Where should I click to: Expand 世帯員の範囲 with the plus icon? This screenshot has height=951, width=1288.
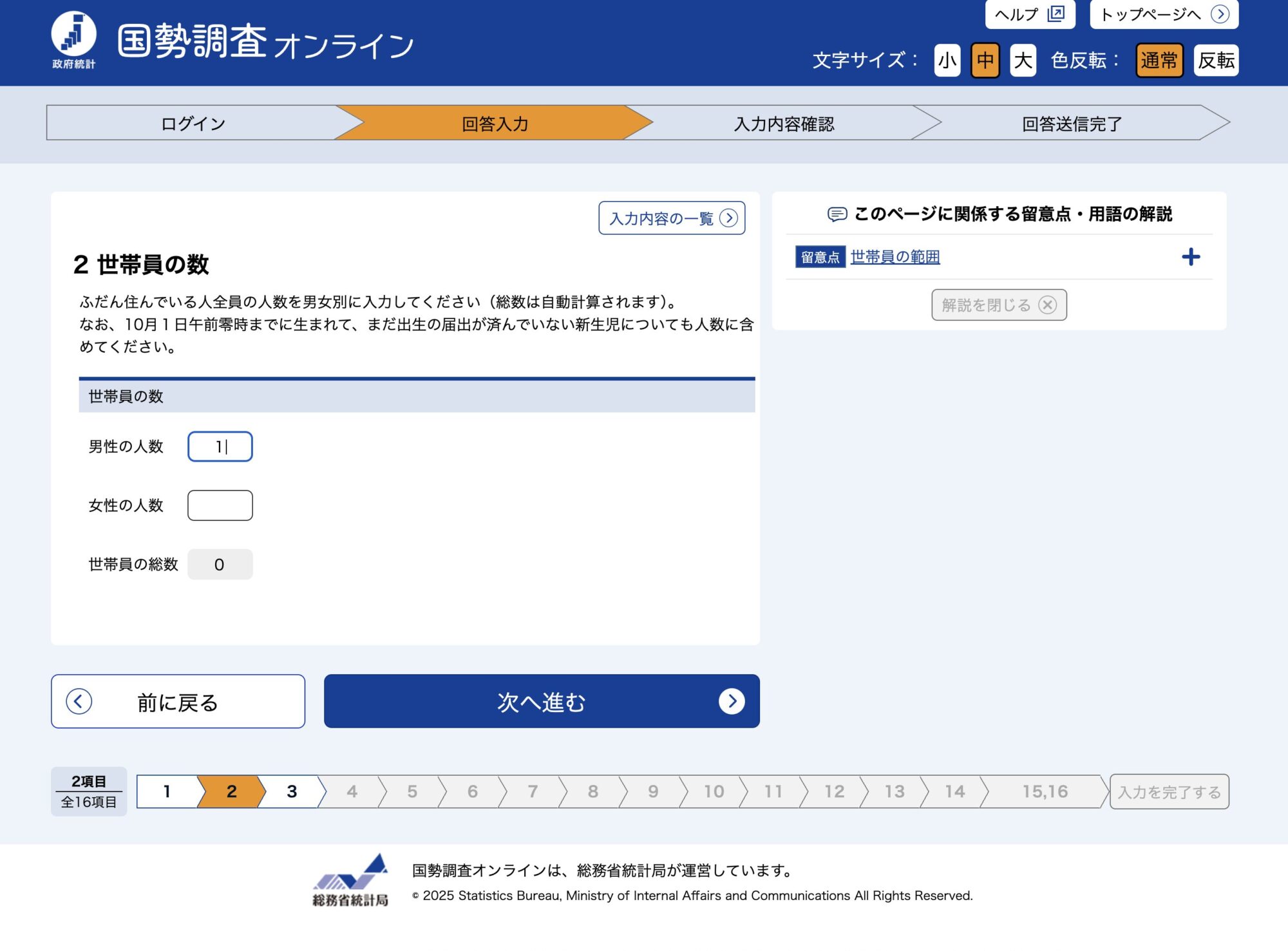1191,257
